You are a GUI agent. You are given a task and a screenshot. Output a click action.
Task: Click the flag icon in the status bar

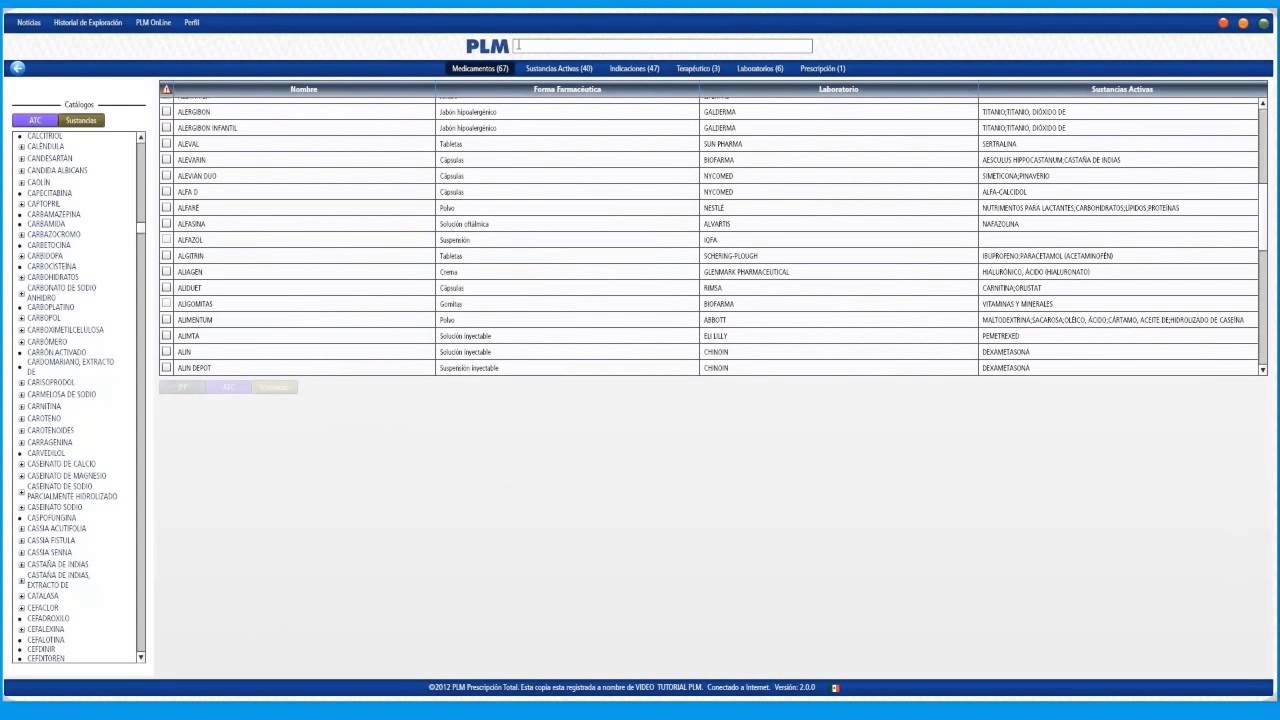(835, 688)
